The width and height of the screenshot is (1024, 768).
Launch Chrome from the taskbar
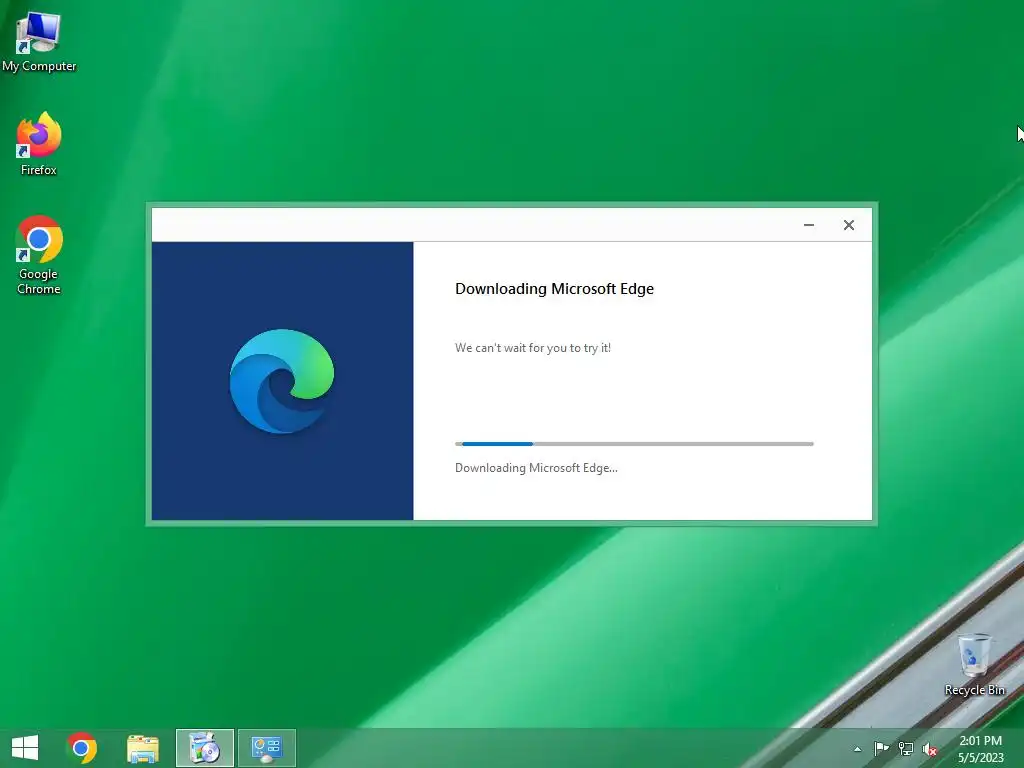82,748
